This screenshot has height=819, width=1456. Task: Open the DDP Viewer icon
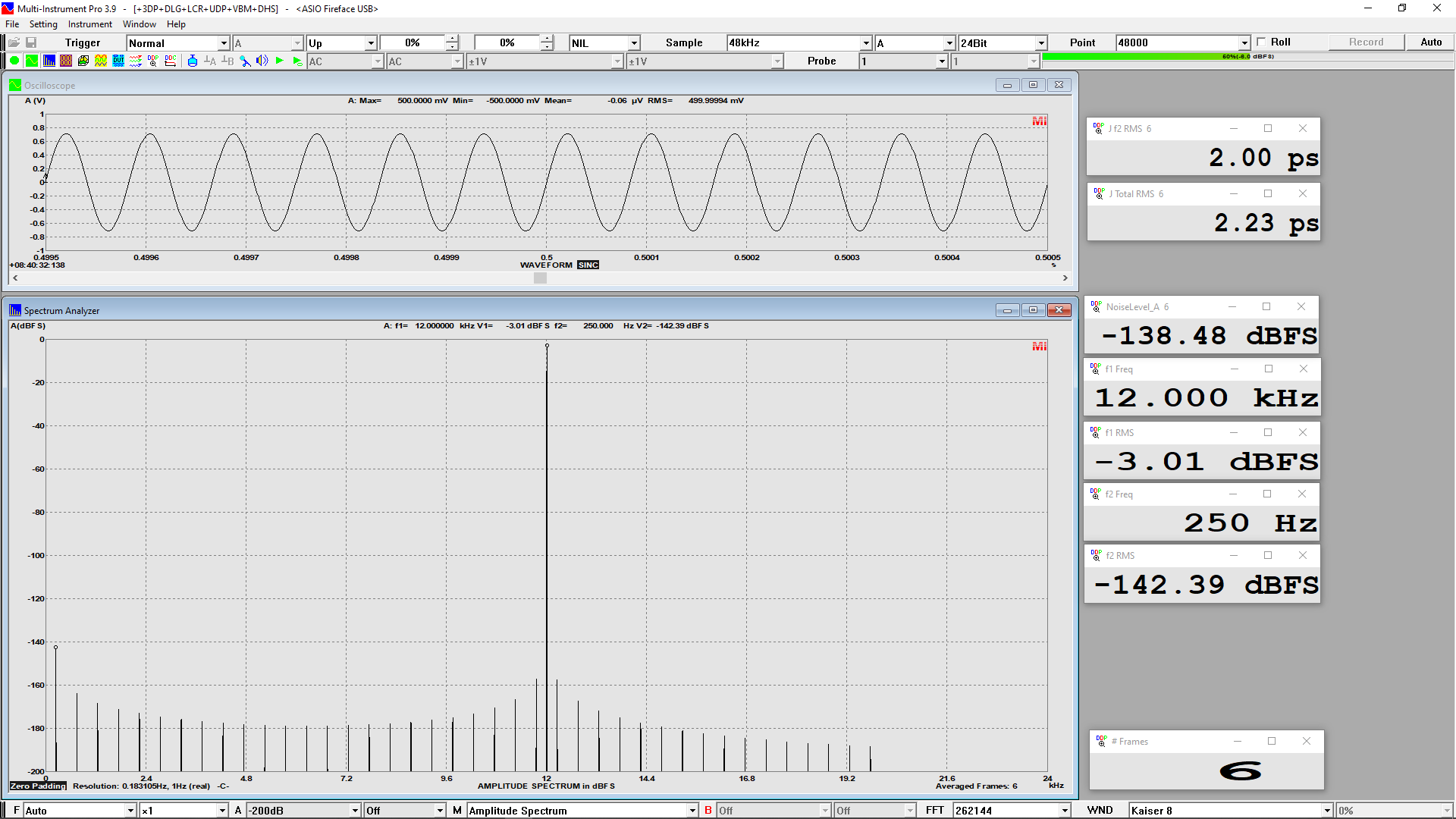(153, 61)
